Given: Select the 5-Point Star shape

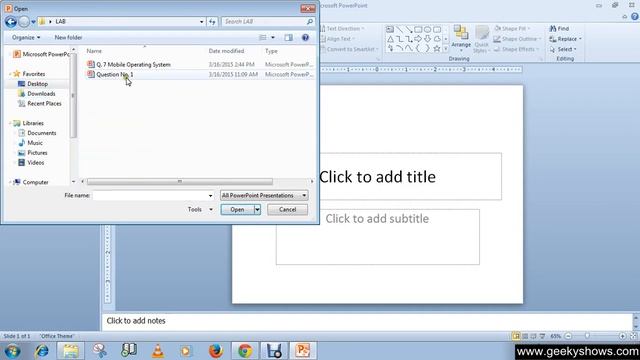Looking at the screenshot, I should 437,49.
